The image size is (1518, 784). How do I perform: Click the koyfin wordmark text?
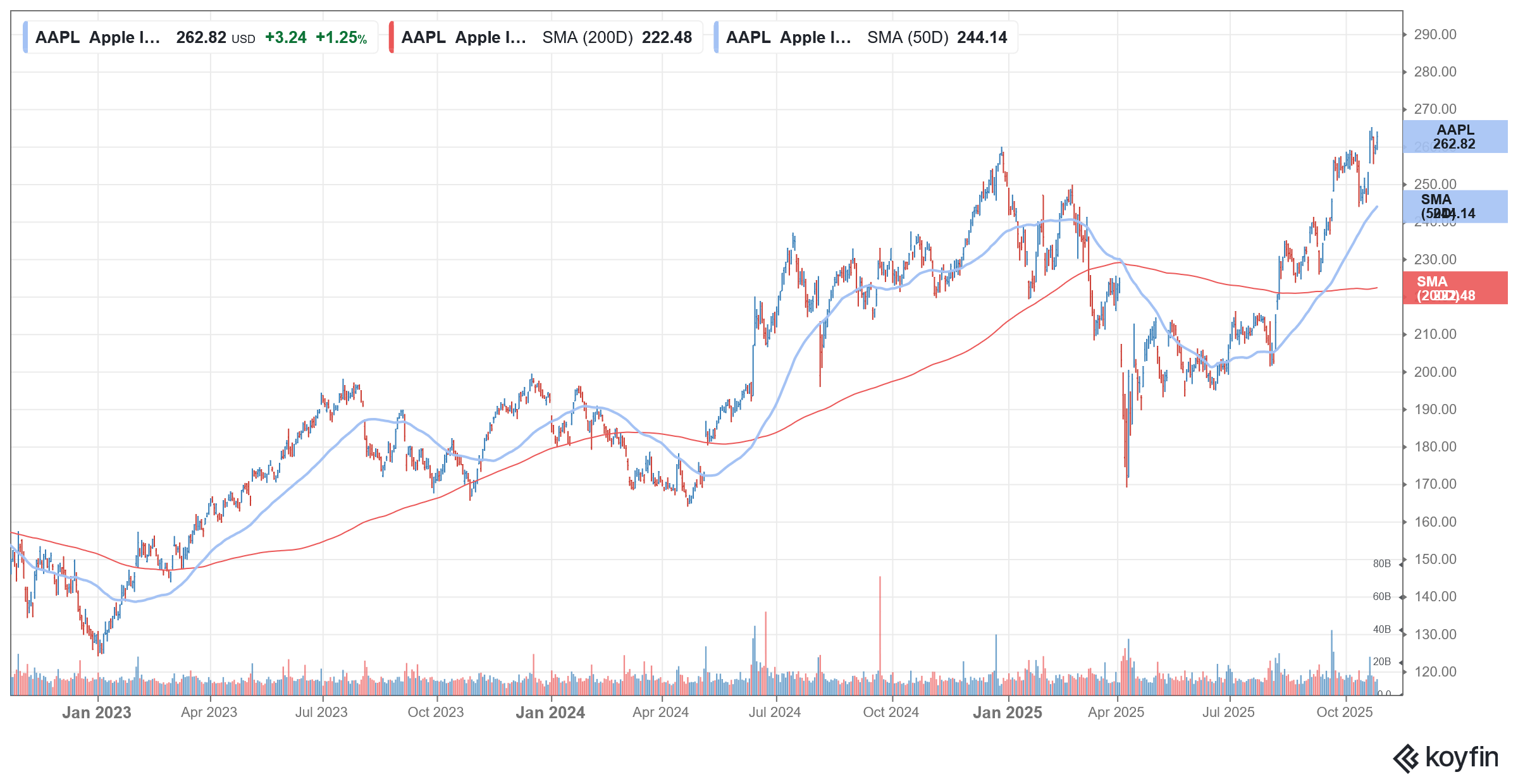(1461, 757)
